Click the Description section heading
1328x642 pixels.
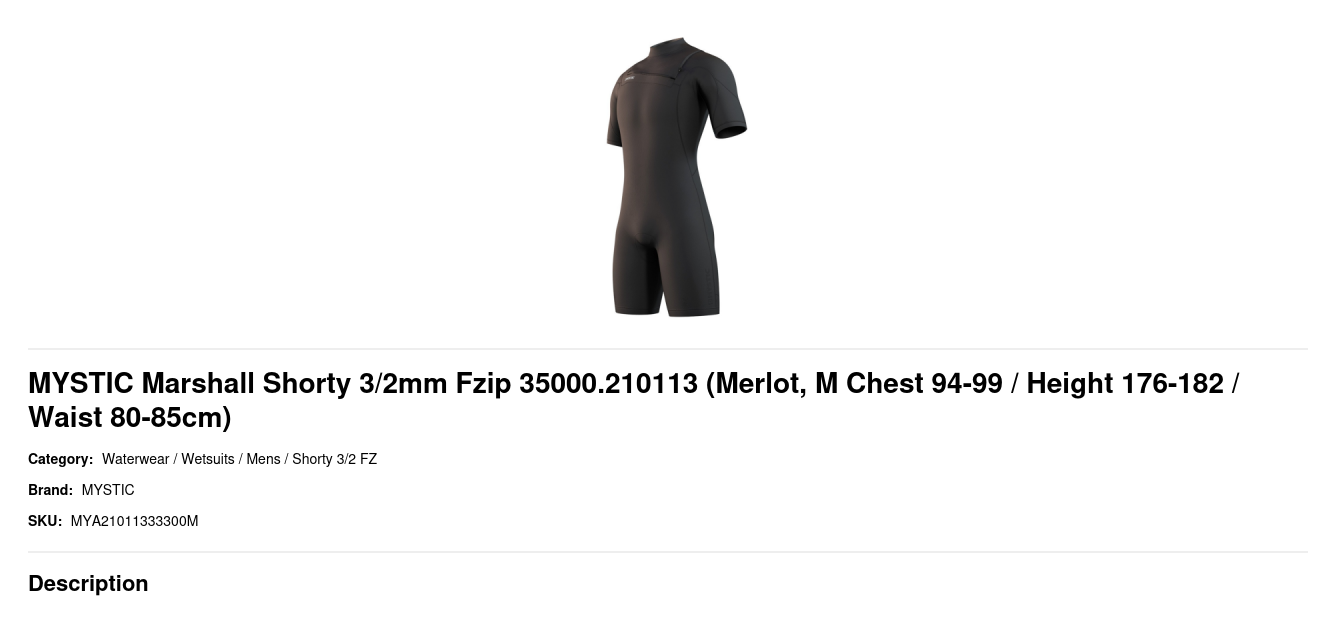click(x=88, y=583)
